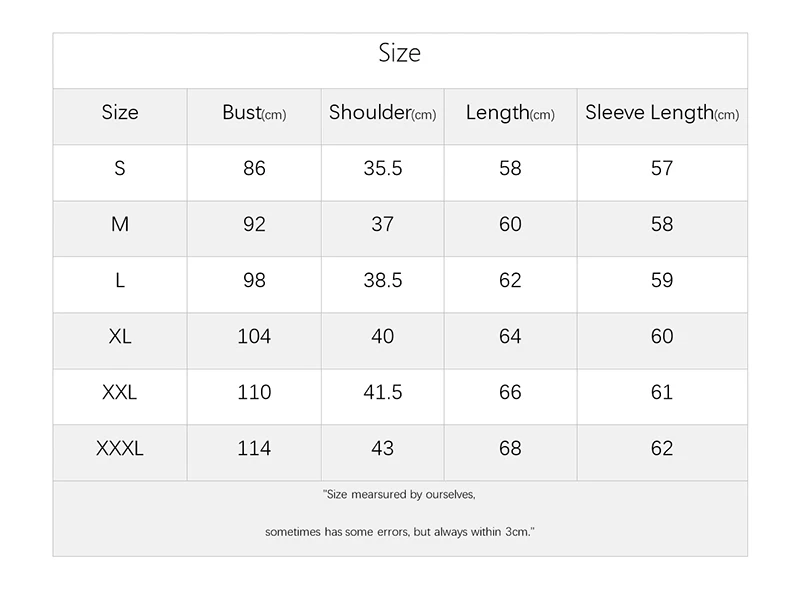Click the M size row label

click(x=120, y=224)
